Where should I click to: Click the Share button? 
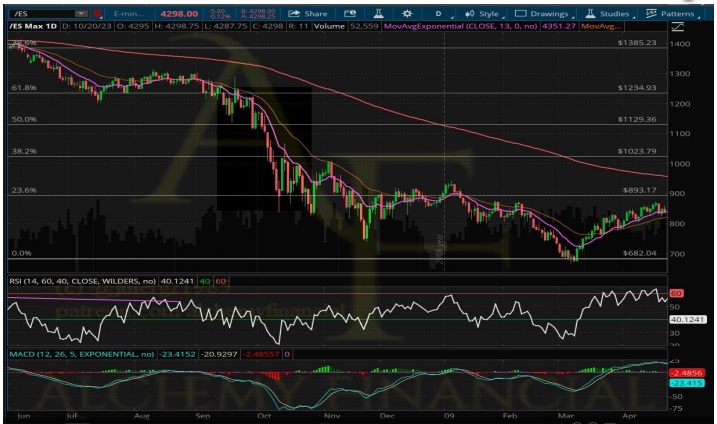(x=308, y=14)
